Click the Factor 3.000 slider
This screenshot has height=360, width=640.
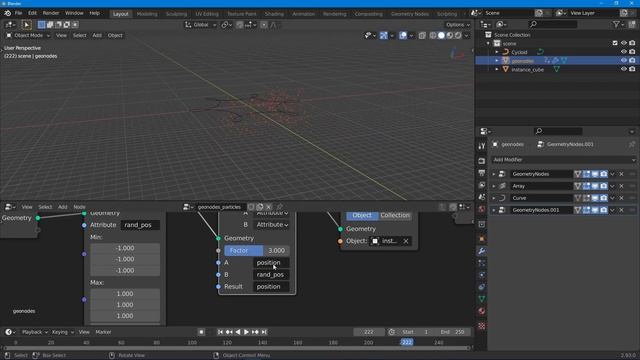(x=257, y=251)
